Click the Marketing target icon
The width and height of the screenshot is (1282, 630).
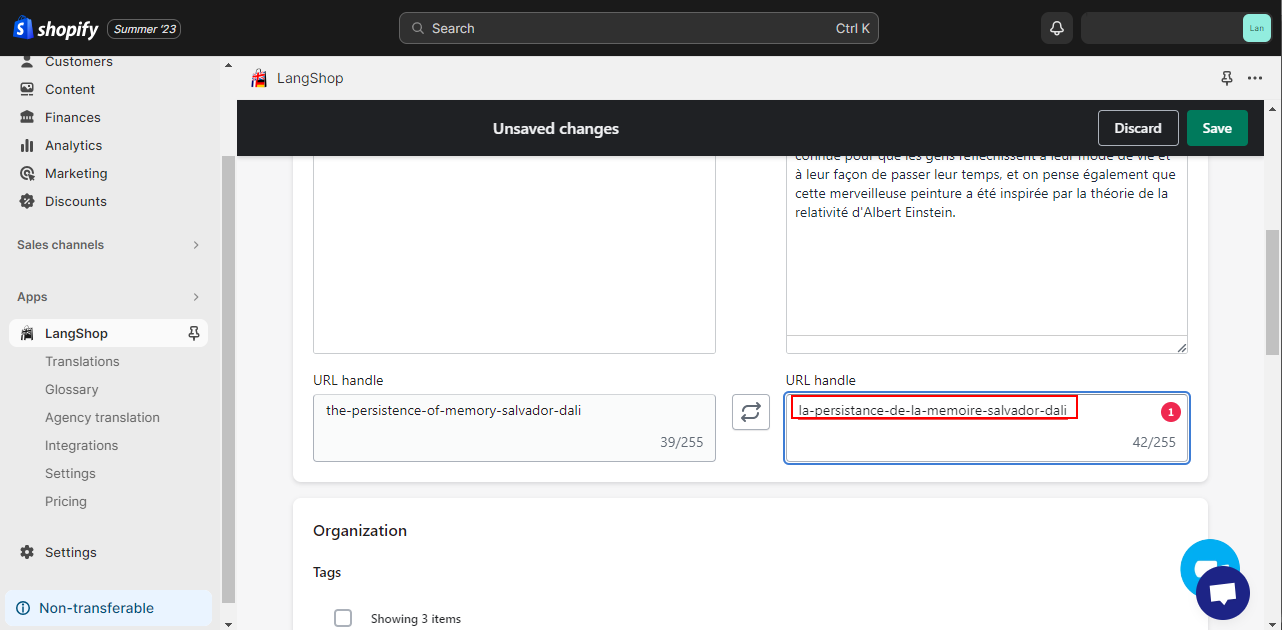pyautogui.click(x=27, y=173)
